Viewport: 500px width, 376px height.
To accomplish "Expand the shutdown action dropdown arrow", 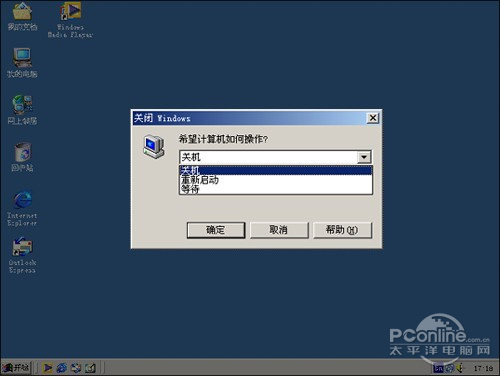I will tap(364, 157).
